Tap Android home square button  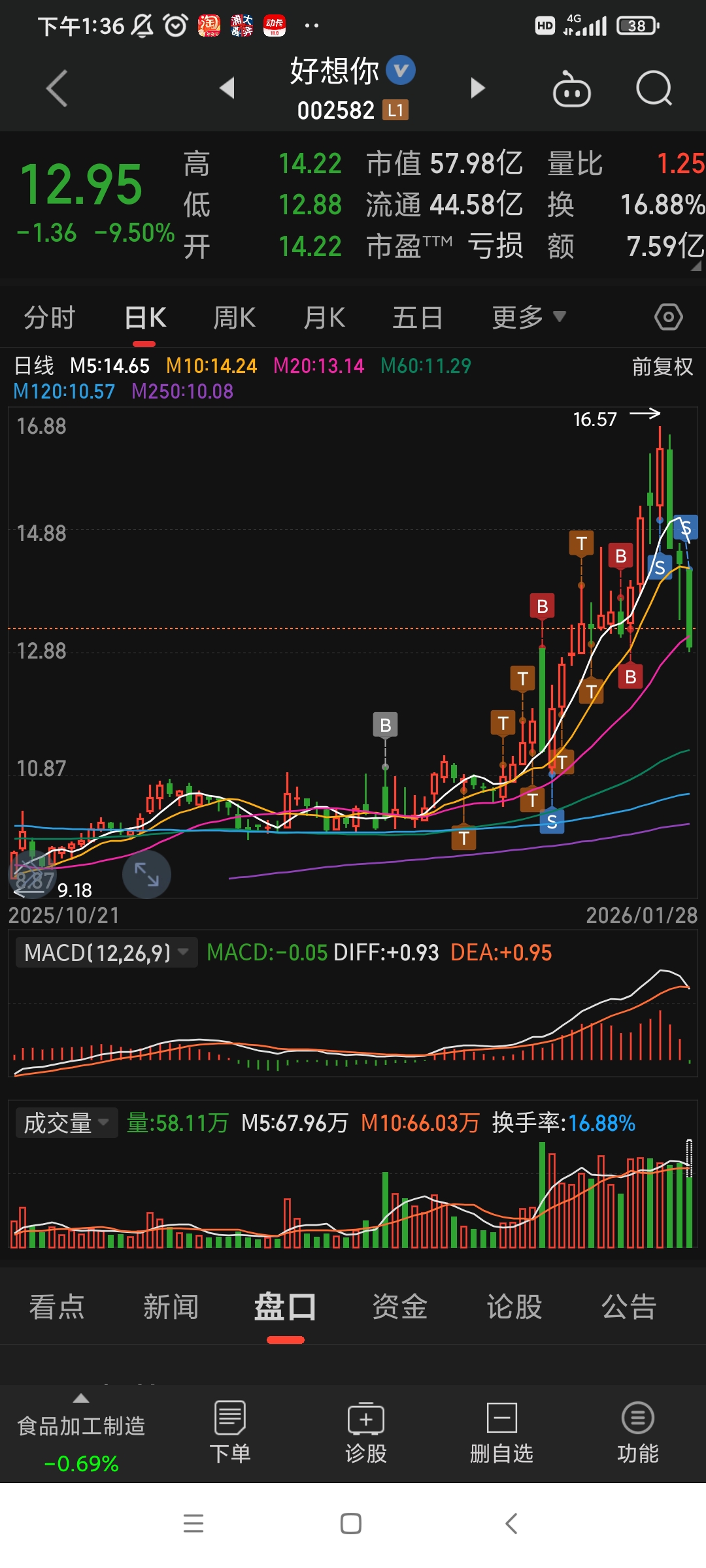351,1524
